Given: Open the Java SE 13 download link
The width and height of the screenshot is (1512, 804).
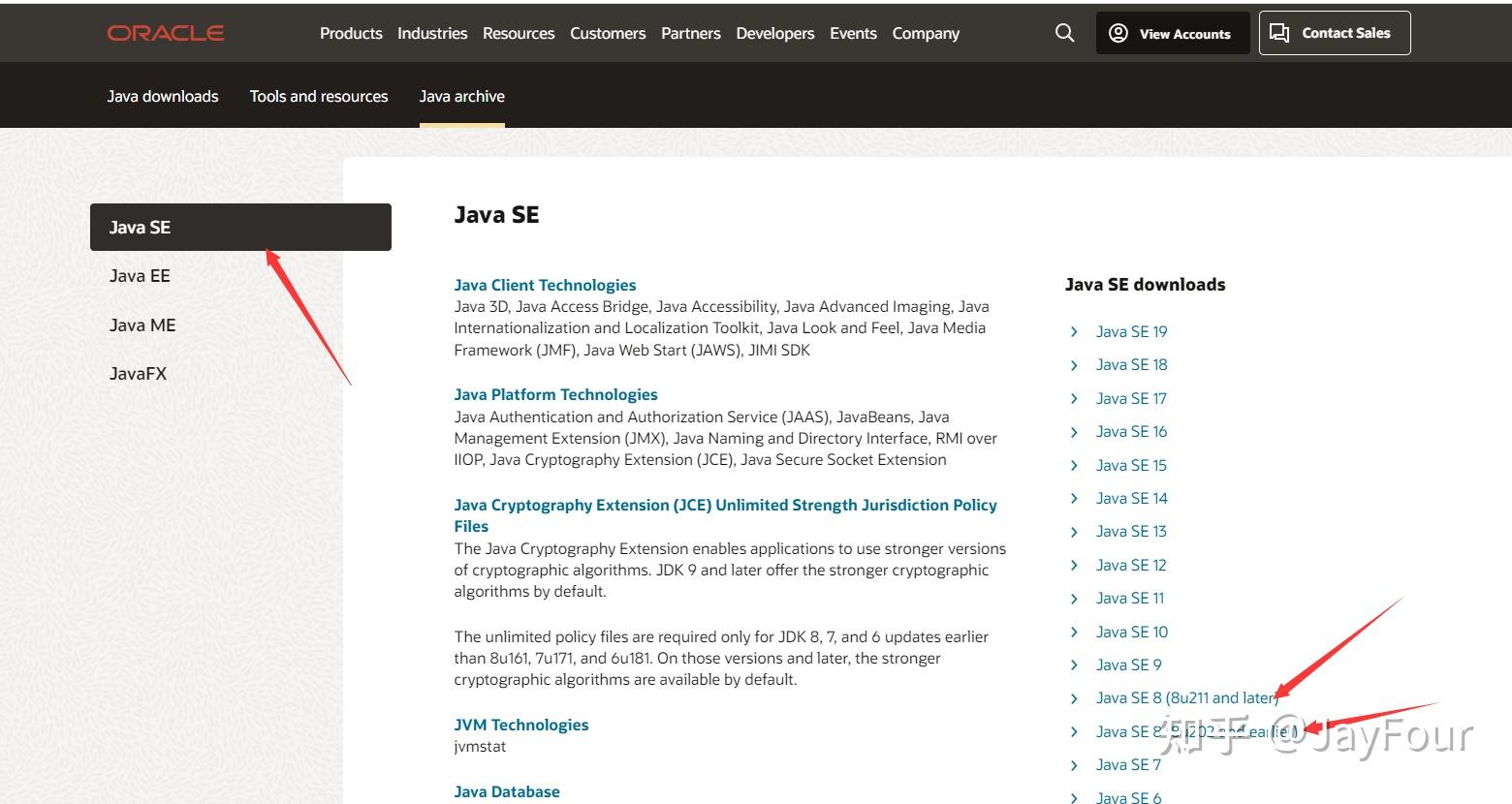Looking at the screenshot, I should tap(1131, 531).
